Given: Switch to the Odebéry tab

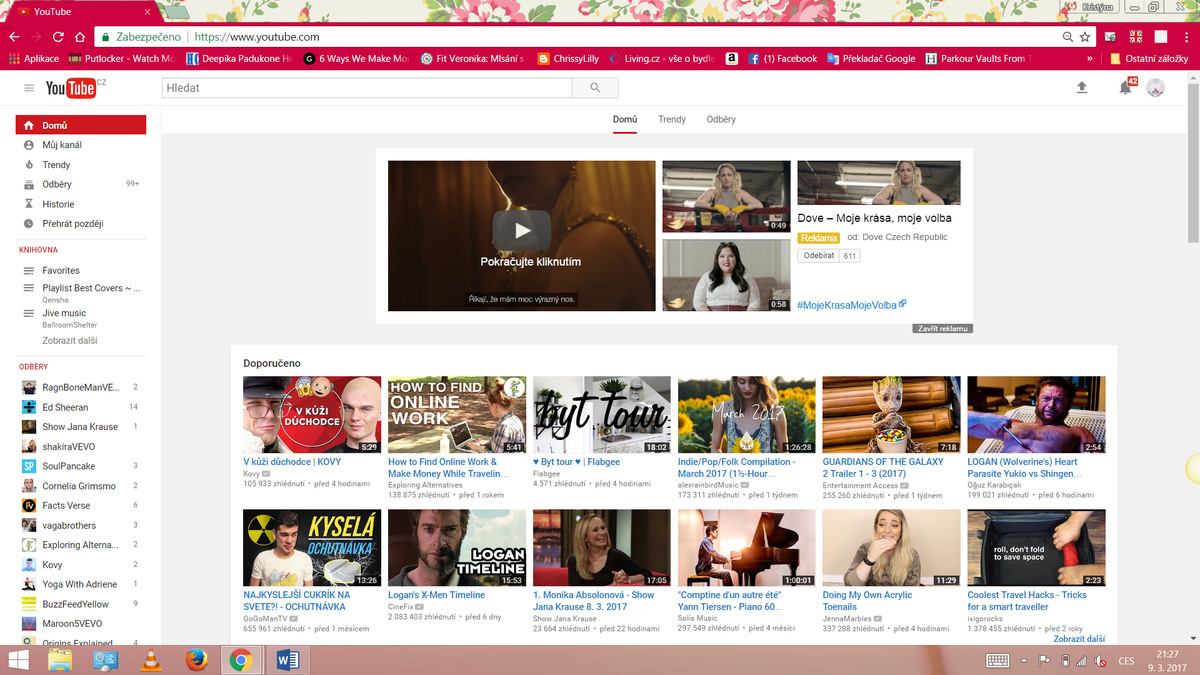Looking at the screenshot, I should [x=721, y=119].
